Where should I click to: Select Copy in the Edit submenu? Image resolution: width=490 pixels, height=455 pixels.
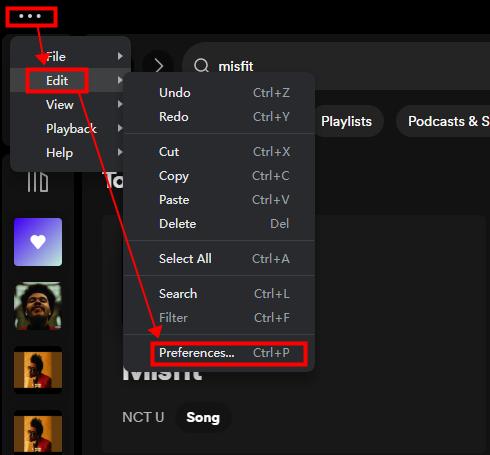click(219, 176)
